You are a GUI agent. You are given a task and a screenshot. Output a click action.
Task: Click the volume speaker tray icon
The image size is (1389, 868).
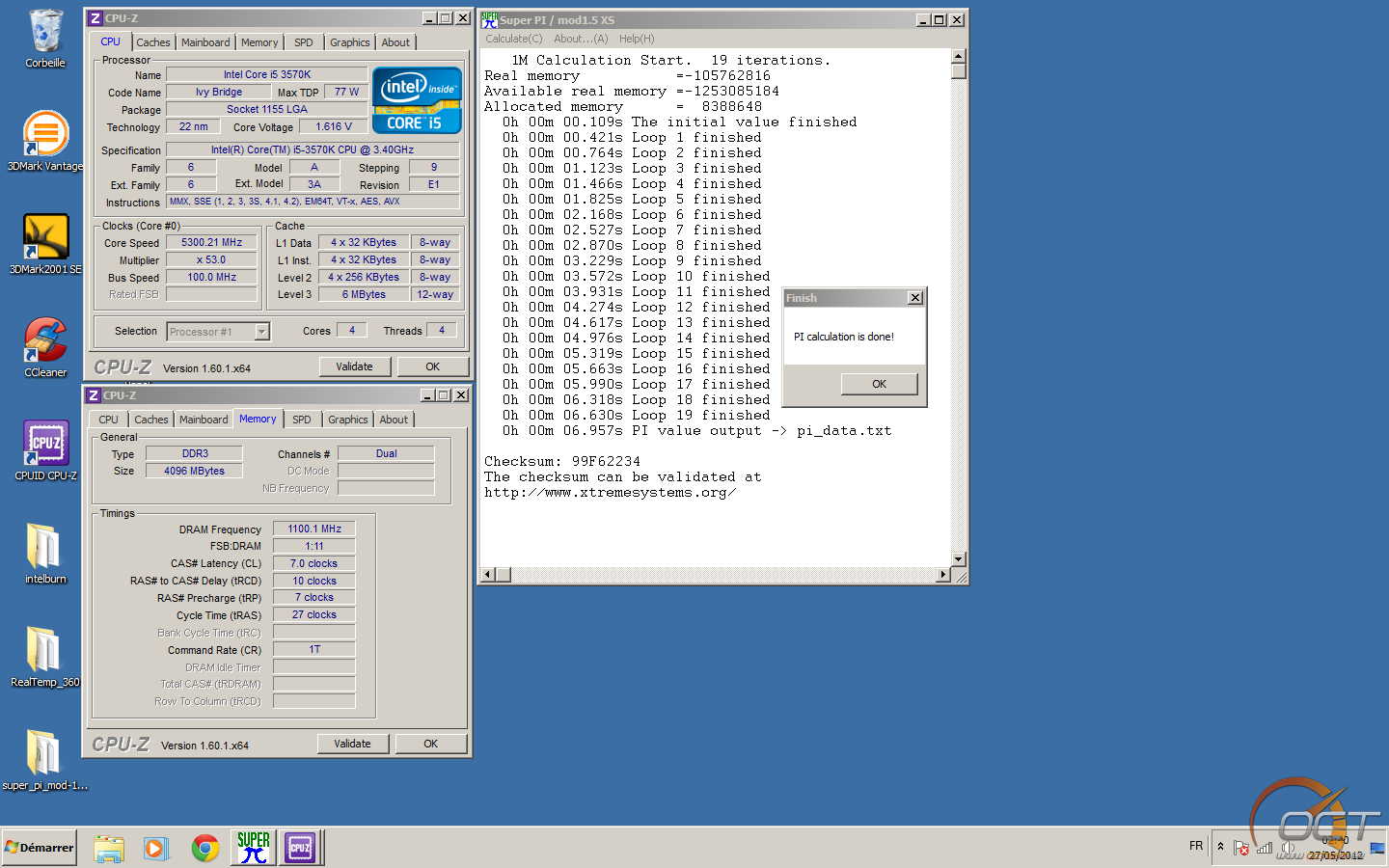[1287, 848]
